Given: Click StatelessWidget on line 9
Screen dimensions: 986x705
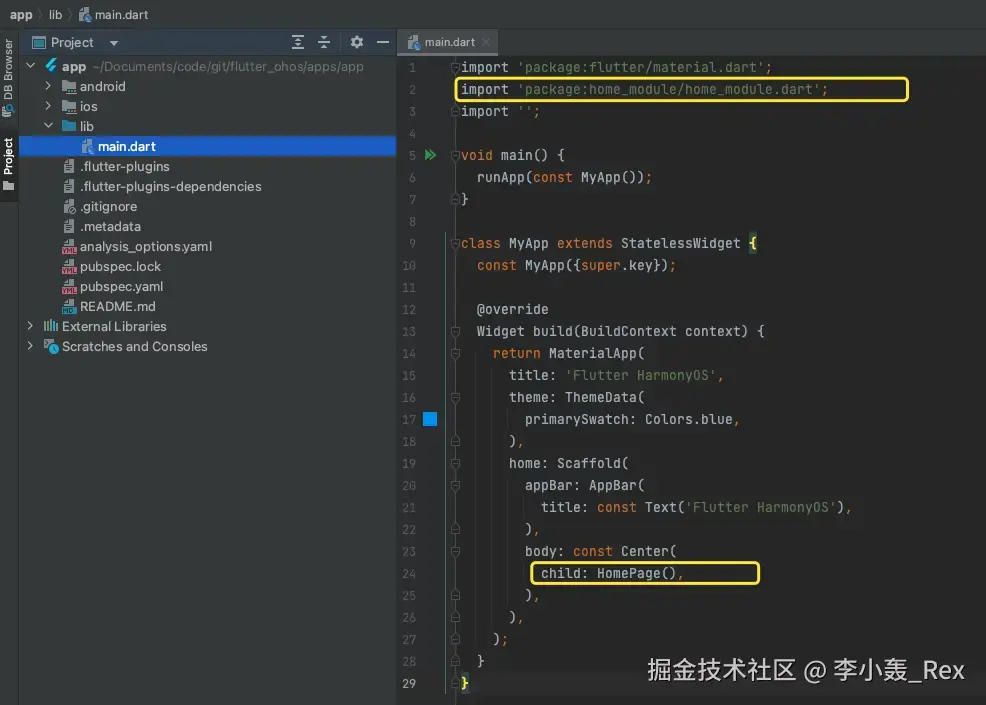Looking at the screenshot, I should [680, 243].
